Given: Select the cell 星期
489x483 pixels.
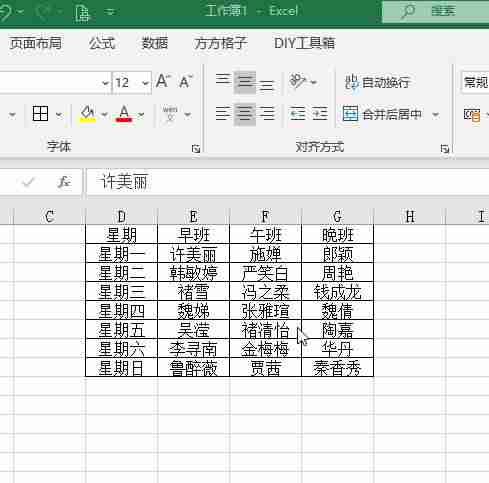Looking at the screenshot, I should pos(122,235).
